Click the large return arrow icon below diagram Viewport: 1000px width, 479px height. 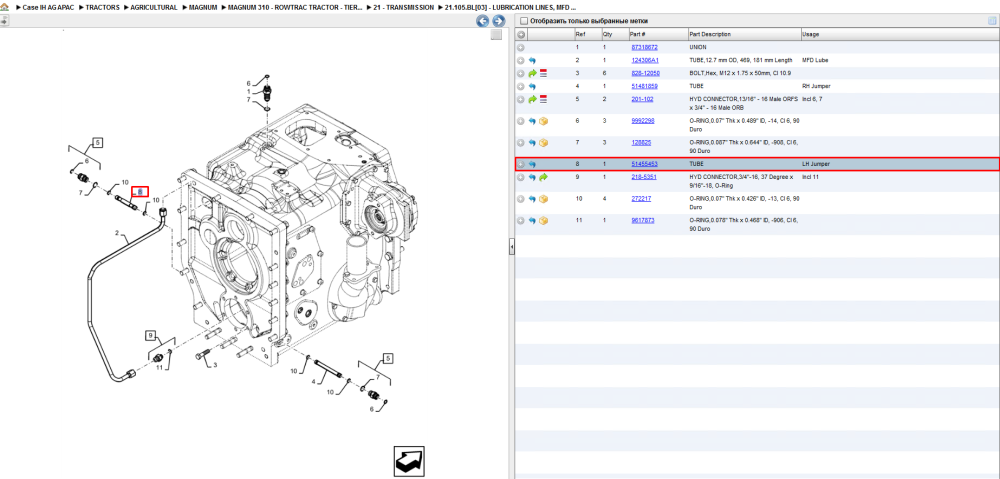point(409,462)
